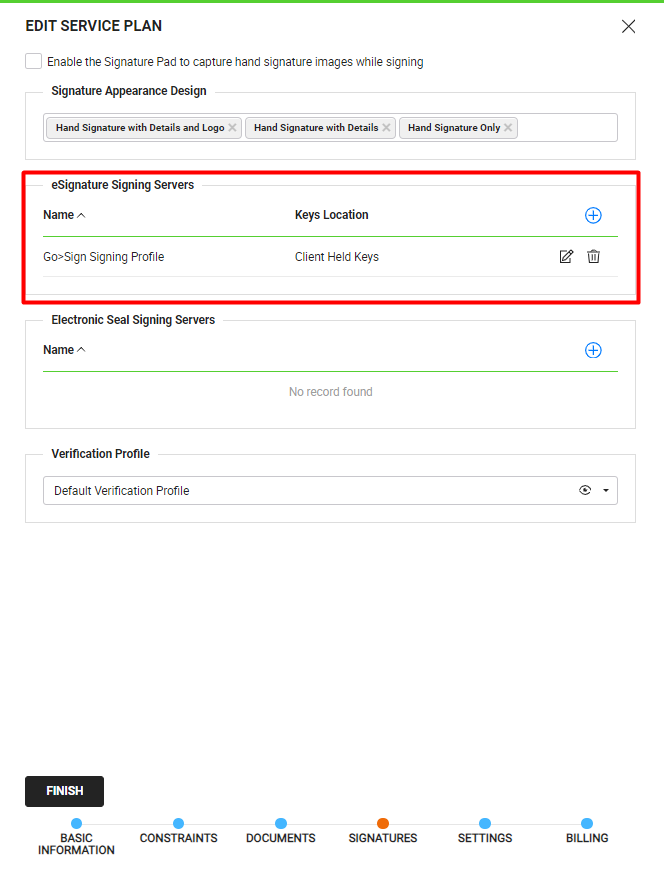664x869 pixels.
Task: Close the Edit Service Plan dialog
Action: click(x=628, y=27)
